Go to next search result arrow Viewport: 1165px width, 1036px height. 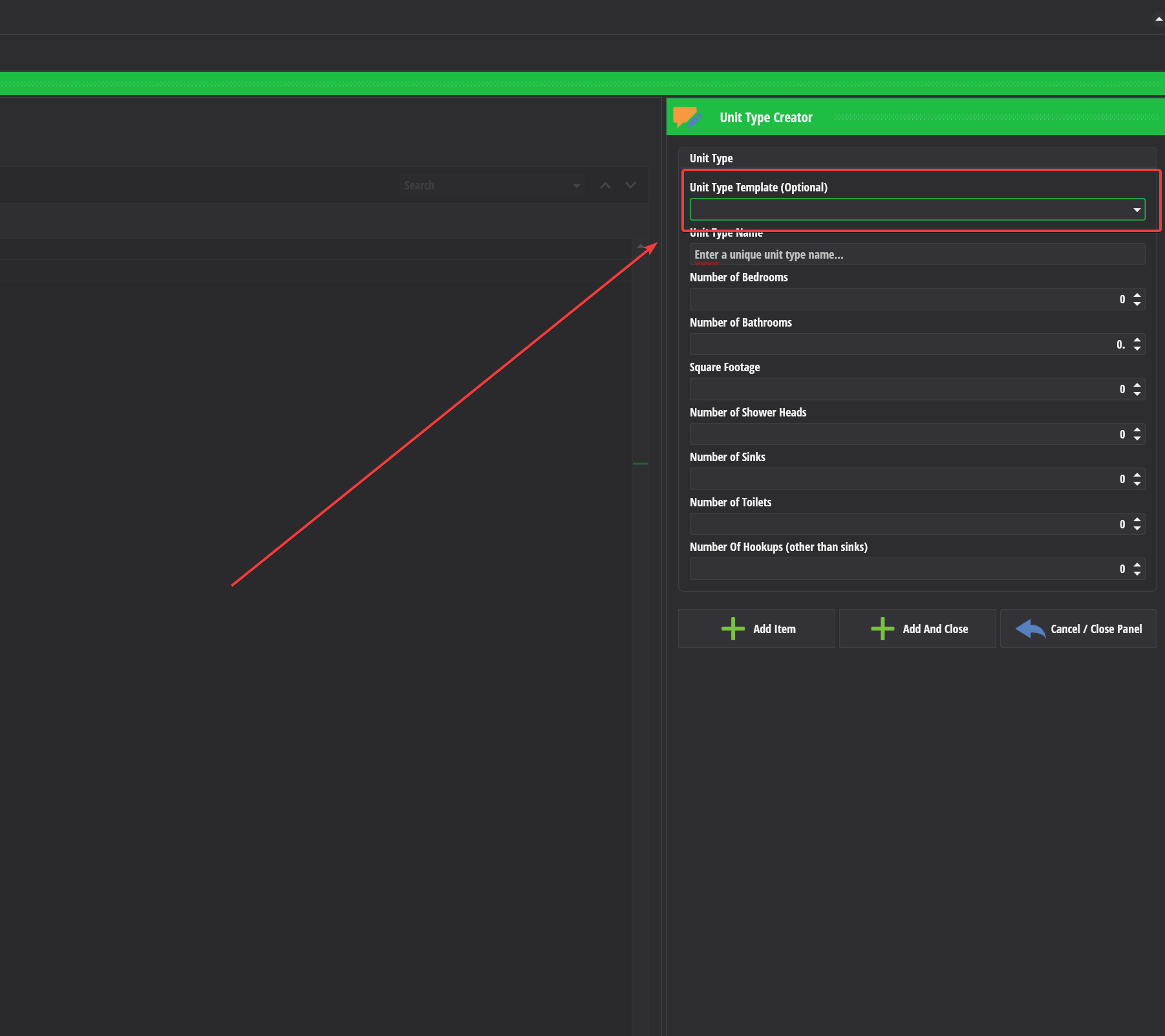coord(630,186)
